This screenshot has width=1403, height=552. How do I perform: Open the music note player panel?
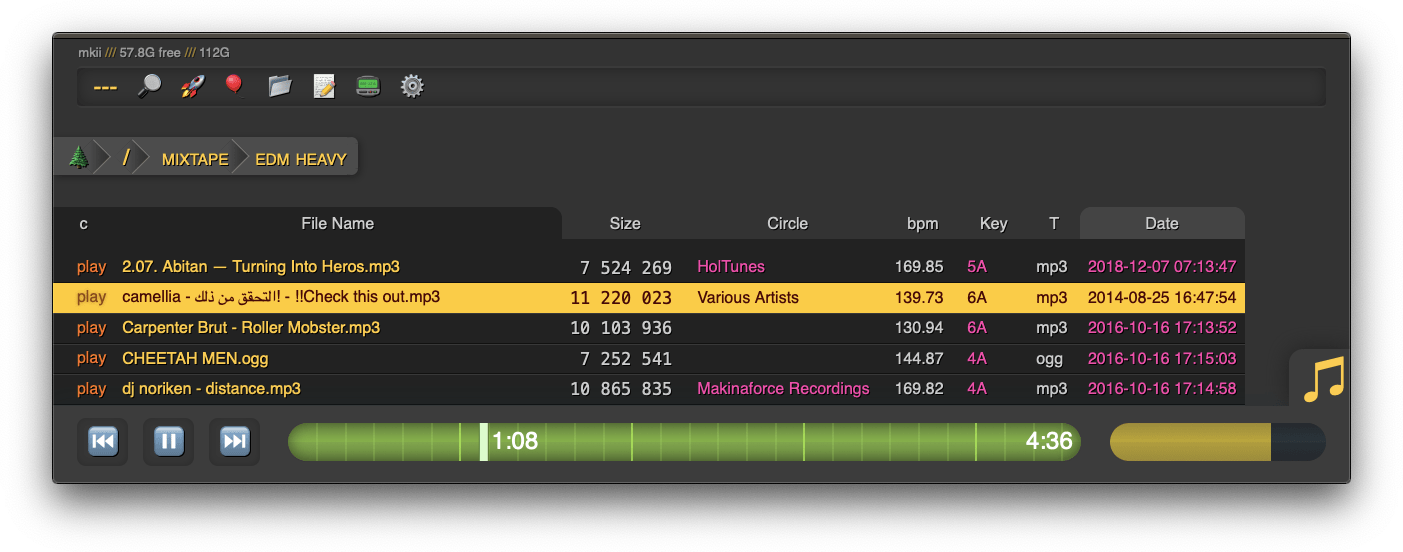(x=1324, y=381)
